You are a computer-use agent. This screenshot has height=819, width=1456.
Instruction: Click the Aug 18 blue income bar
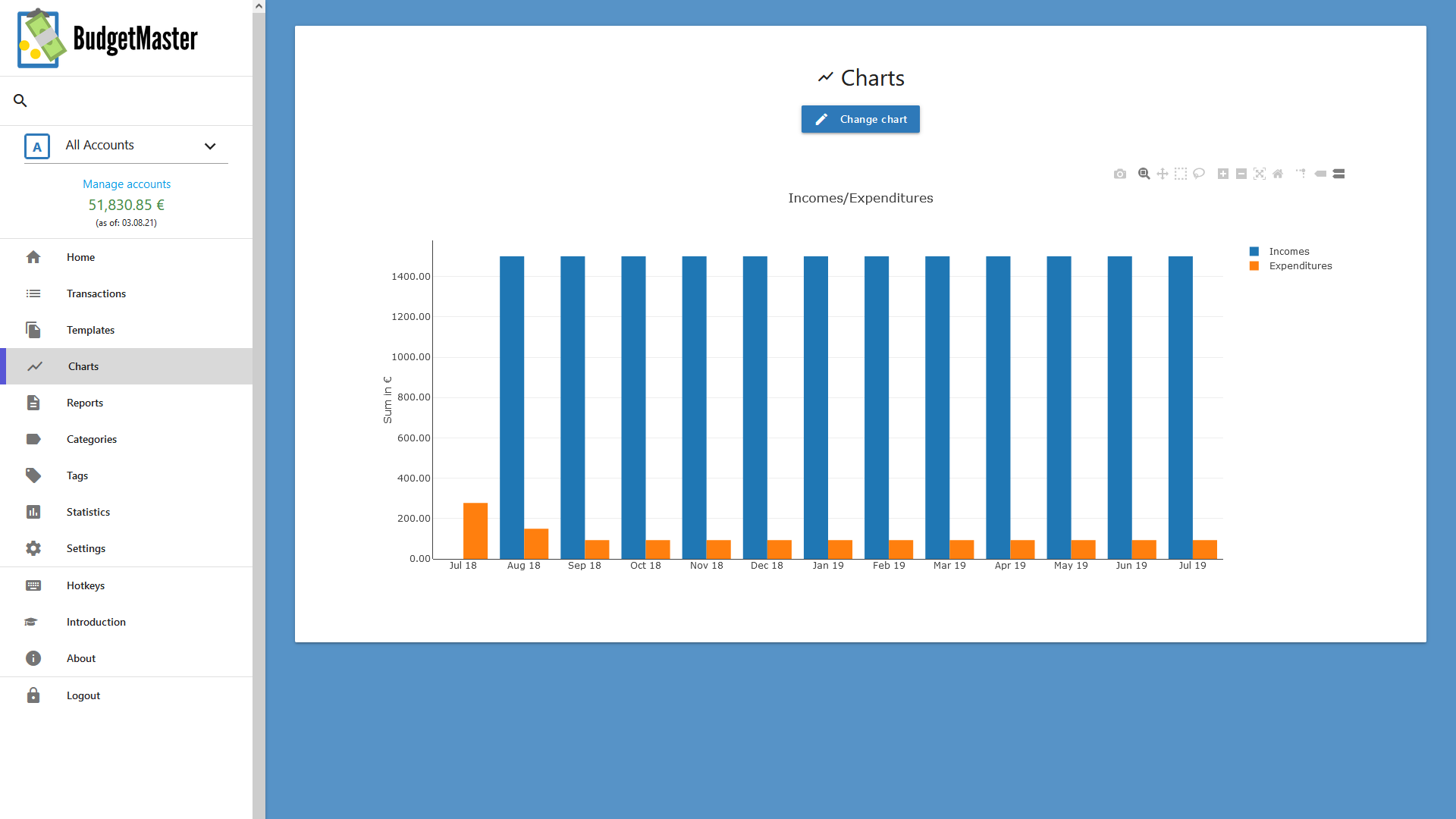point(512,407)
